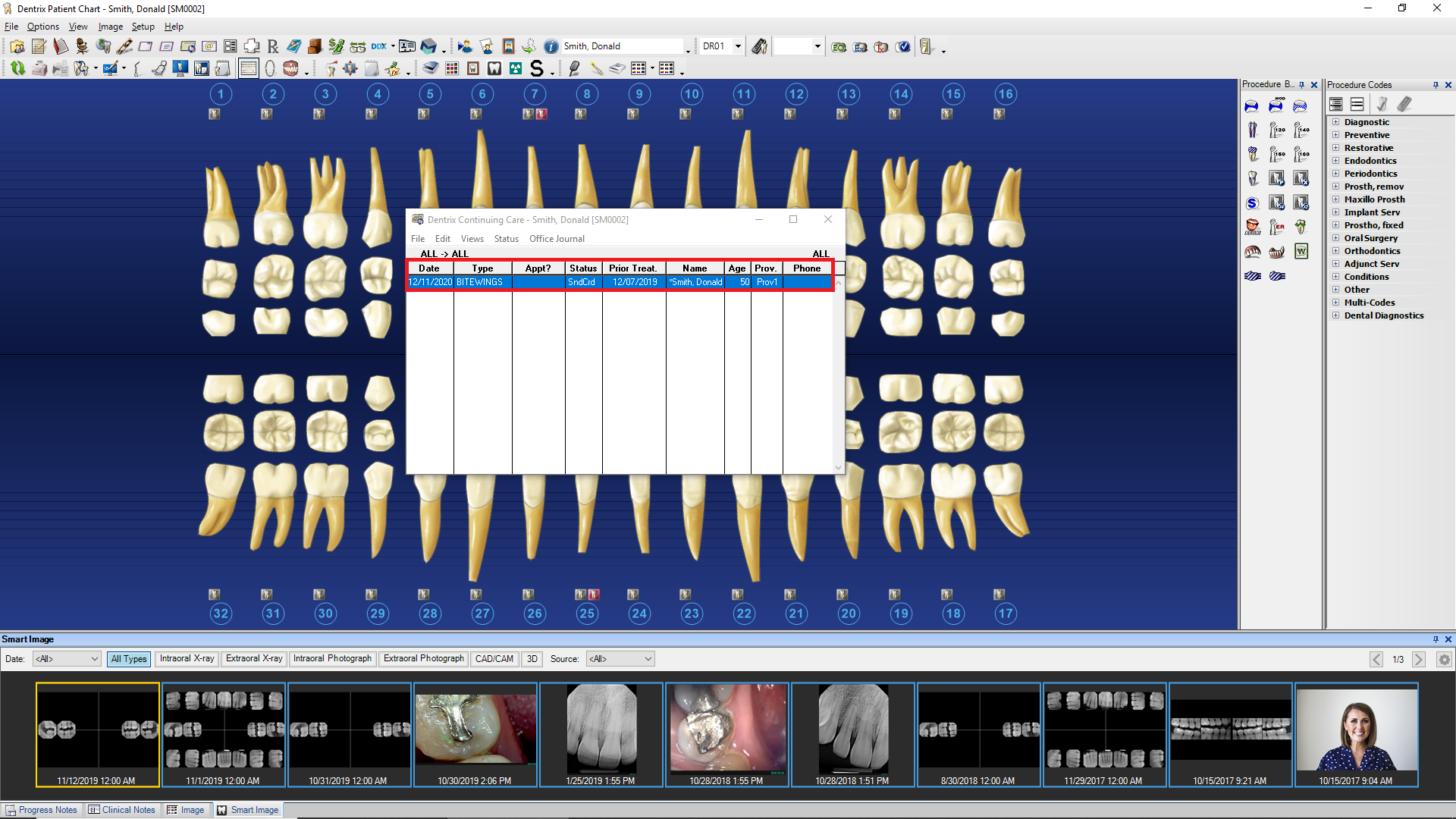Click the Status column header
Viewport: 1456px width, 819px height.
tap(583, 268)
